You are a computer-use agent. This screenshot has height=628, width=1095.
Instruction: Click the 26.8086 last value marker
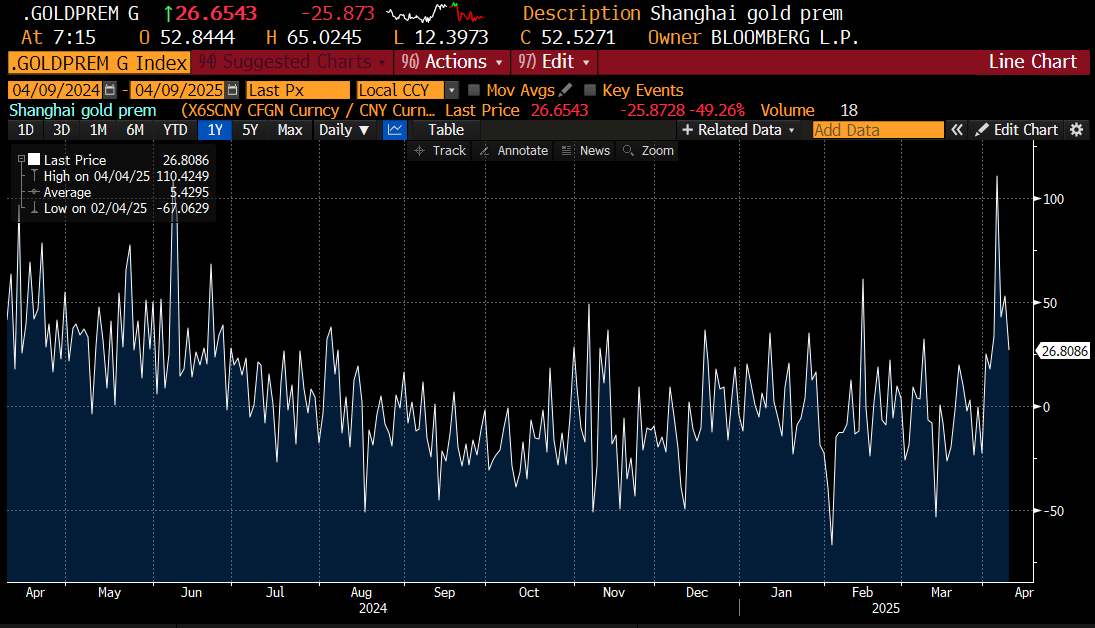(x=1063, y=351)
